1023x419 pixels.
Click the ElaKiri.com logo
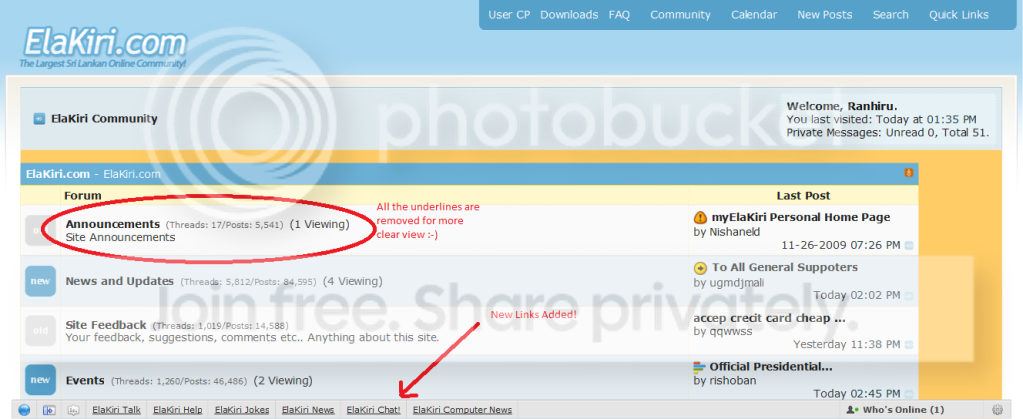104,47
